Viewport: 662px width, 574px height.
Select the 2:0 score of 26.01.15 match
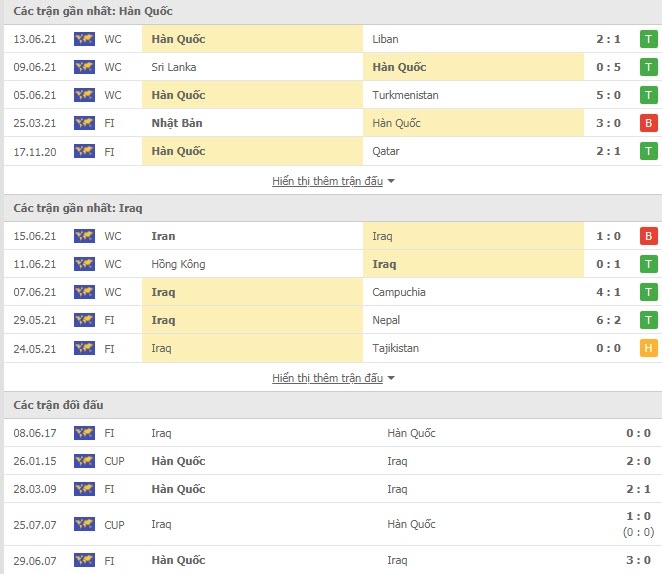coord(638,461)
